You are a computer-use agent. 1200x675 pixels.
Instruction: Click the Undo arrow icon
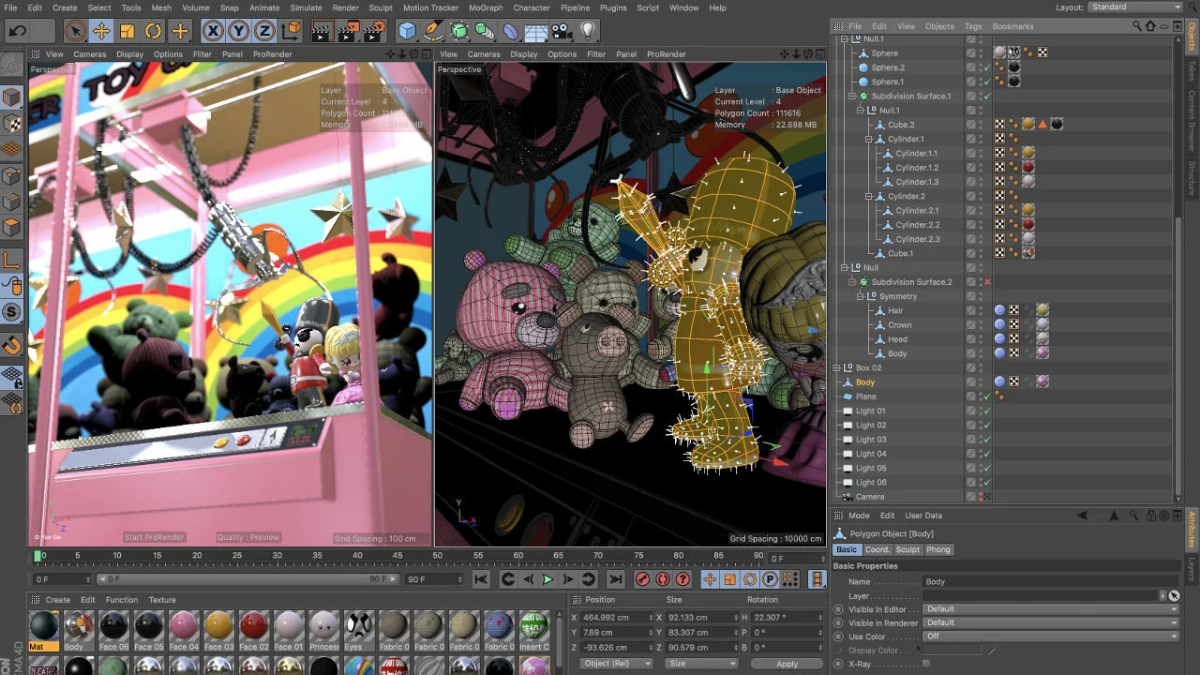tap(17, 31)
